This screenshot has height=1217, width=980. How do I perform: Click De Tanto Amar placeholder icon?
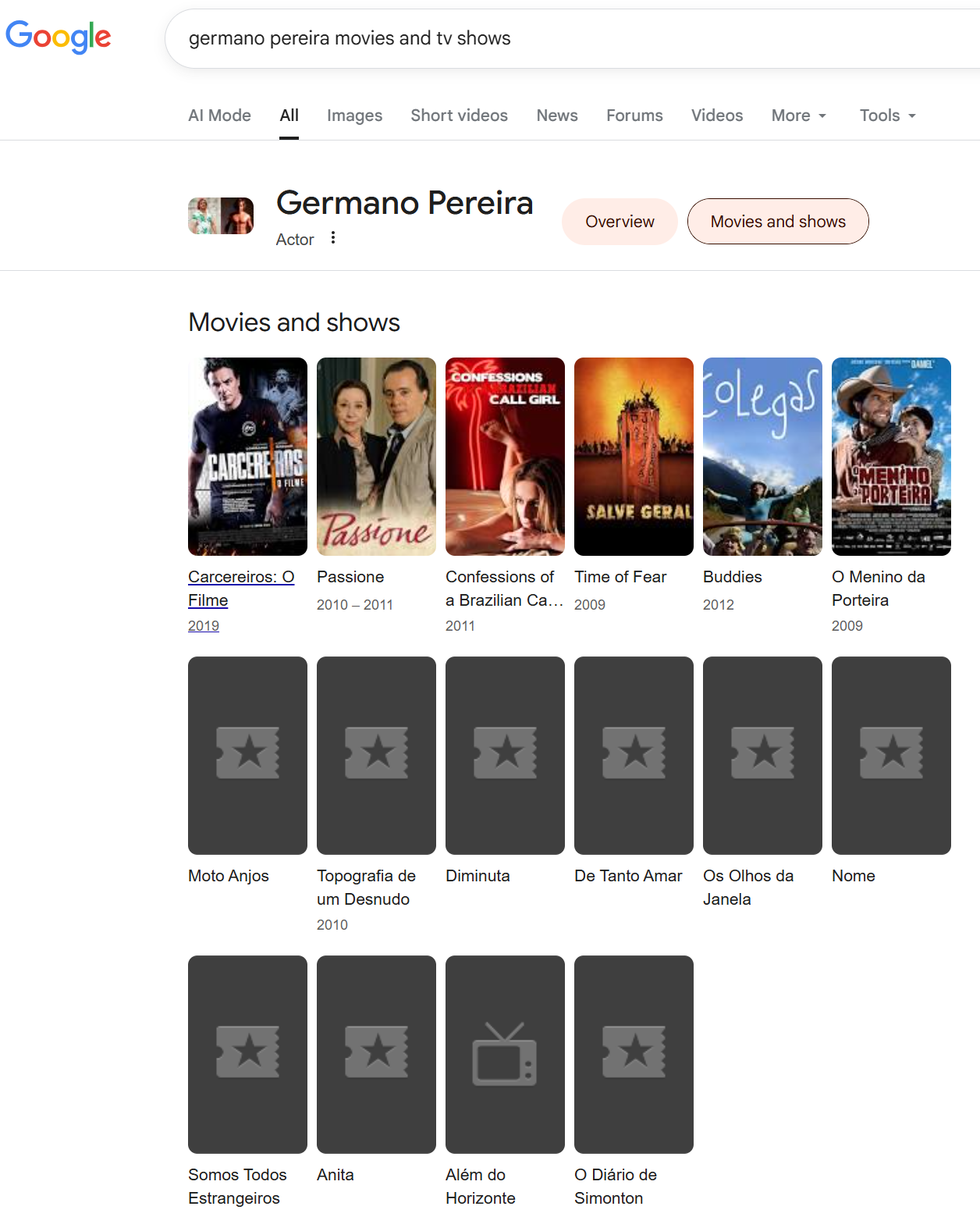(x=634, y=753)
